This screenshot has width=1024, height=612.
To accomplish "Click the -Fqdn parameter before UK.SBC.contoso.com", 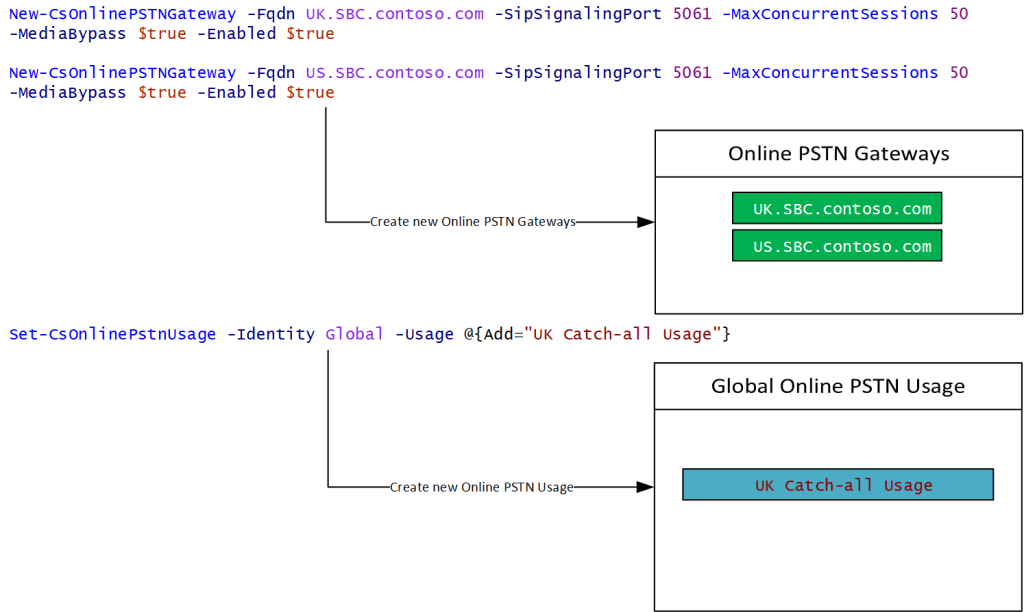I will (x=270, y=16).
